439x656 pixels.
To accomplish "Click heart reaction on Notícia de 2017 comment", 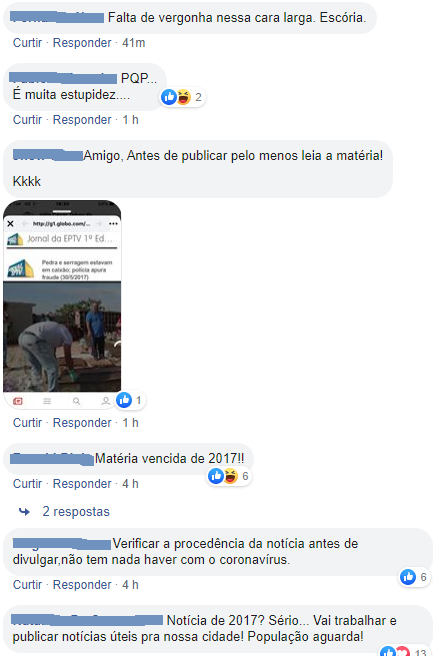I will (402, 651).
